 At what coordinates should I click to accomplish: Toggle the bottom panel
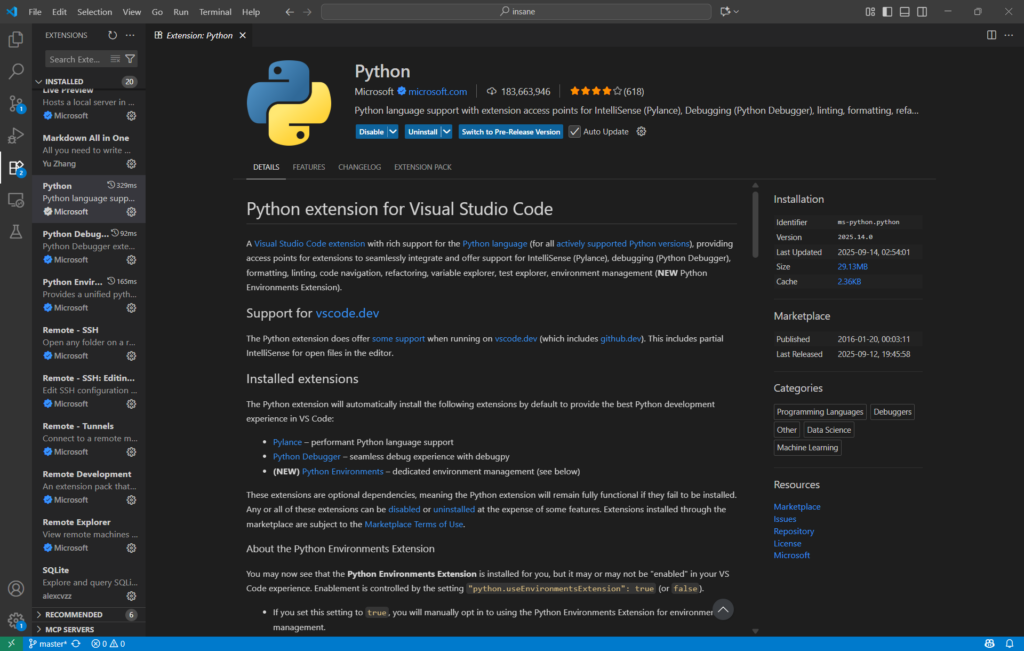[x=904, y=12]
